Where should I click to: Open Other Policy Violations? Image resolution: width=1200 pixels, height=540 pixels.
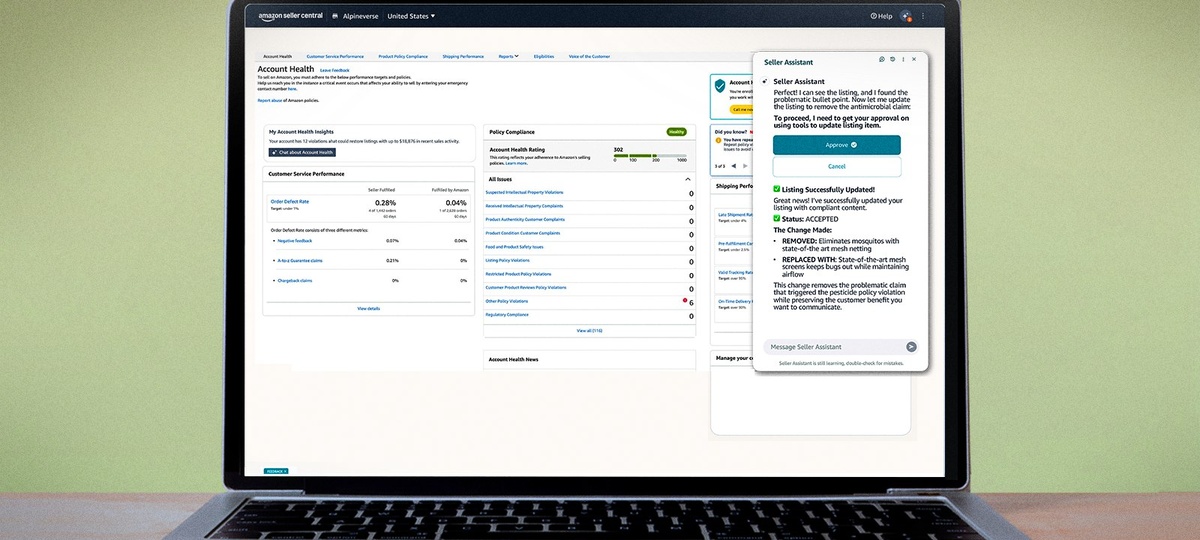tap(507, 300)
